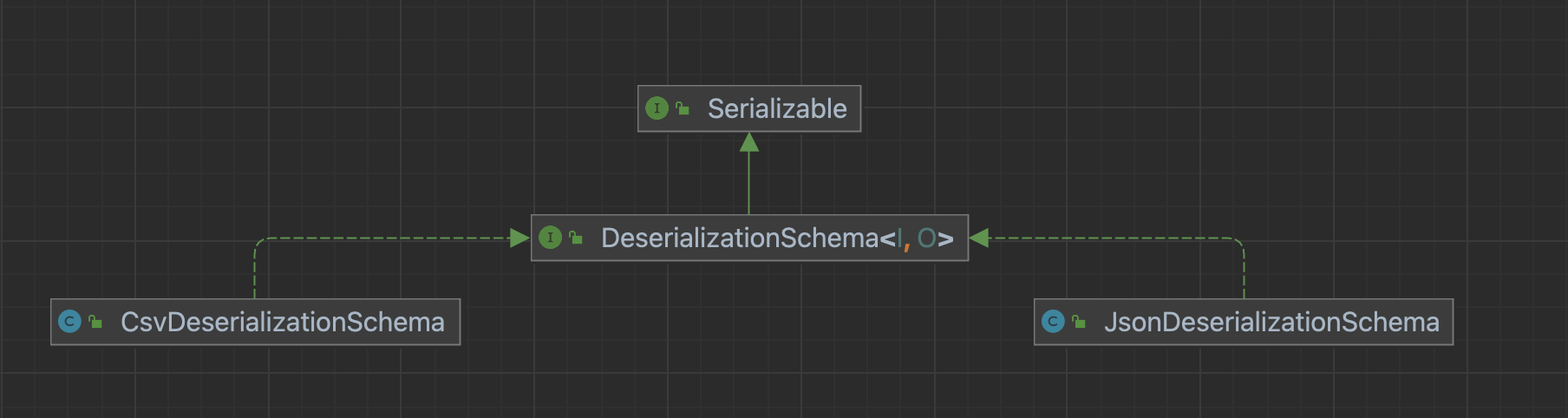This screenshot has height=418, width=1568.
Task: Click the type parameter O in DeserializationSchema
Action: pos(926,238)
